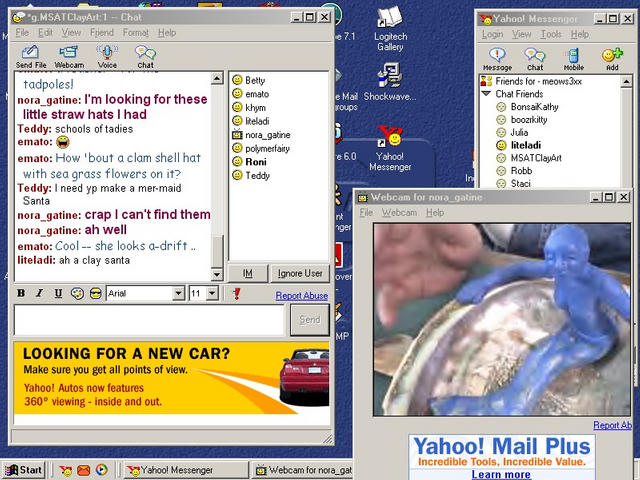
Task: Open the Arial font dropdown
Action: (178, 293)
